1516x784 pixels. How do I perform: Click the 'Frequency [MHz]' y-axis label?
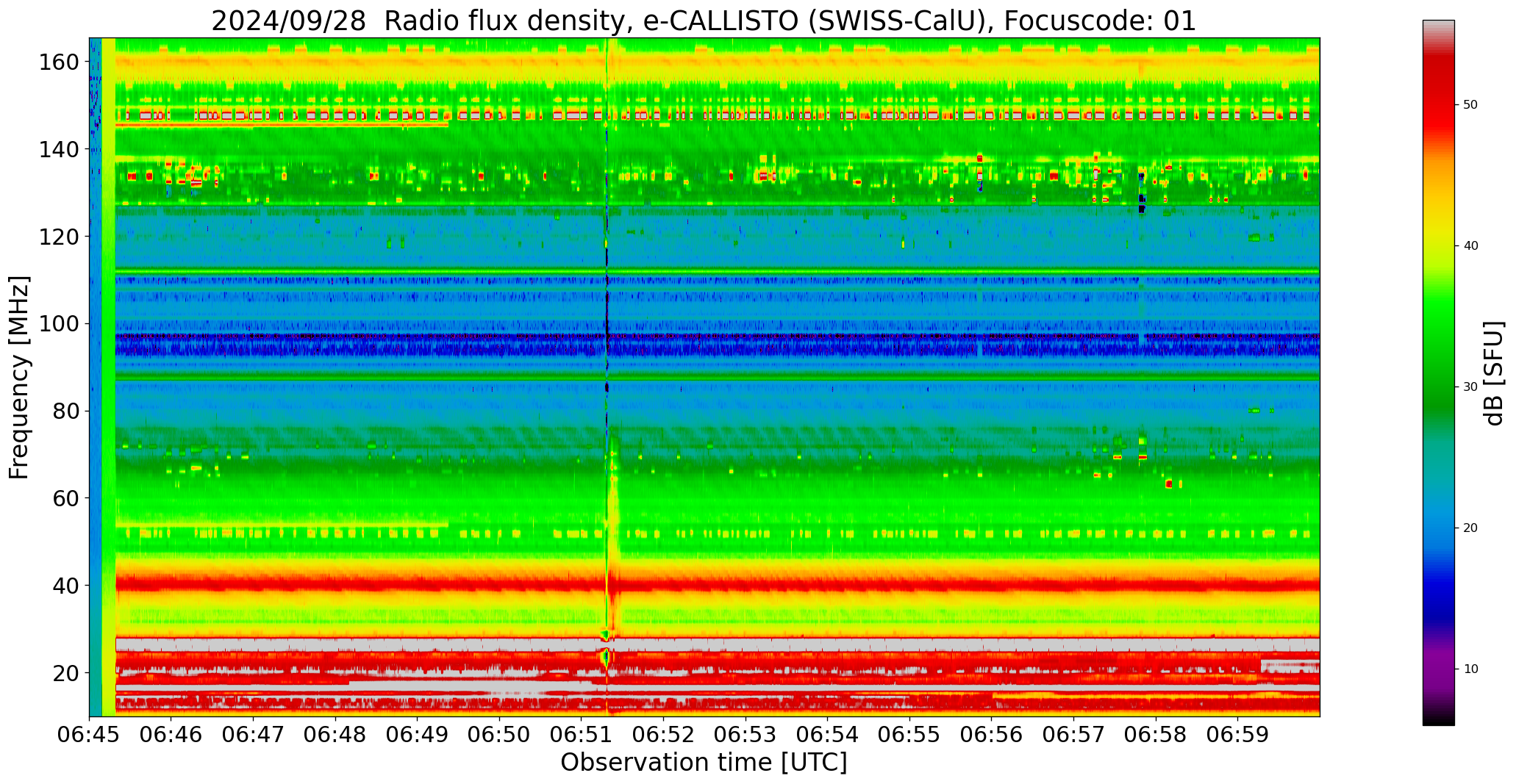tap(20, 378)
